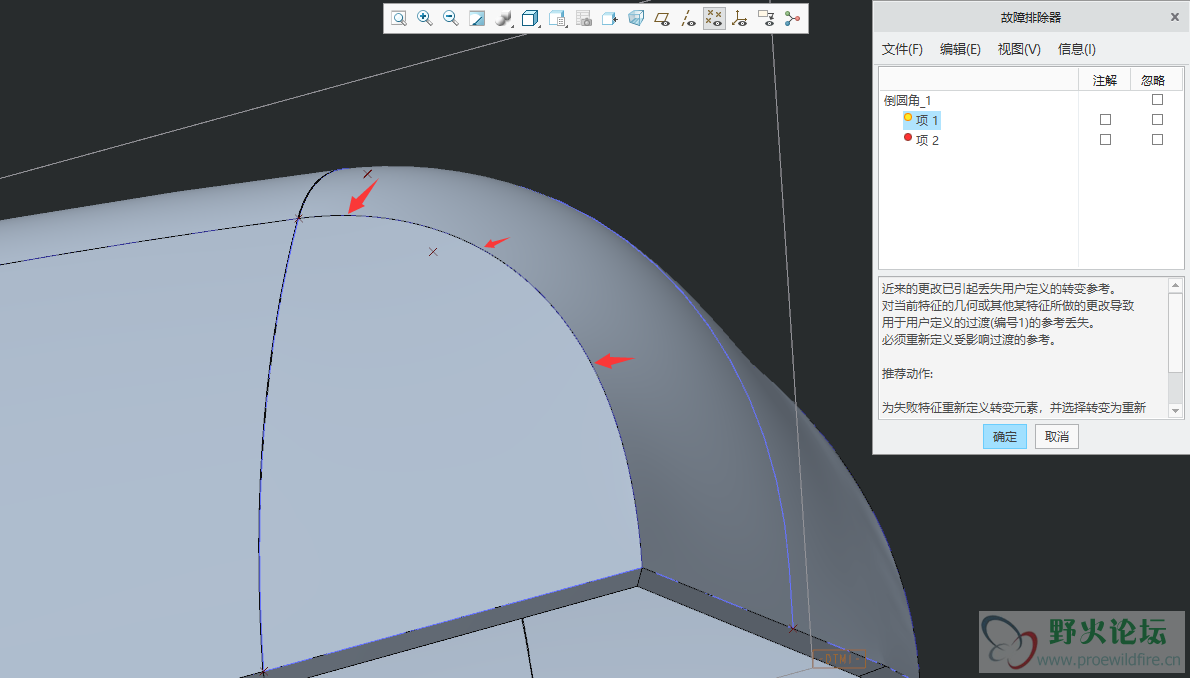Click the Zoom Out magnifier icon
Screen dimensions: 1190x678
coord(451,18)
